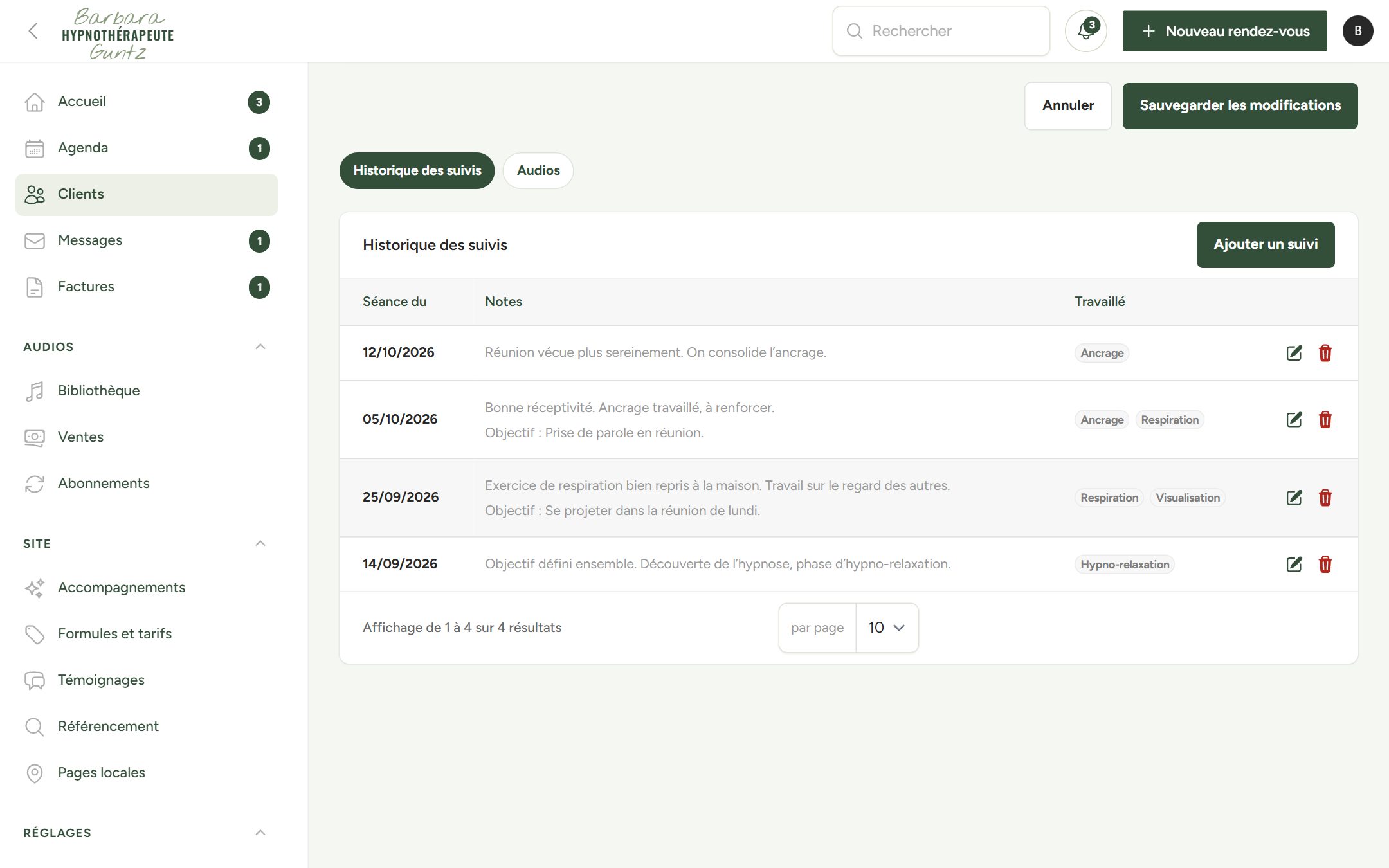1389x868 pixels.
Task: Click the Accompagnements sparkles icon
Action: pos(35,588)
